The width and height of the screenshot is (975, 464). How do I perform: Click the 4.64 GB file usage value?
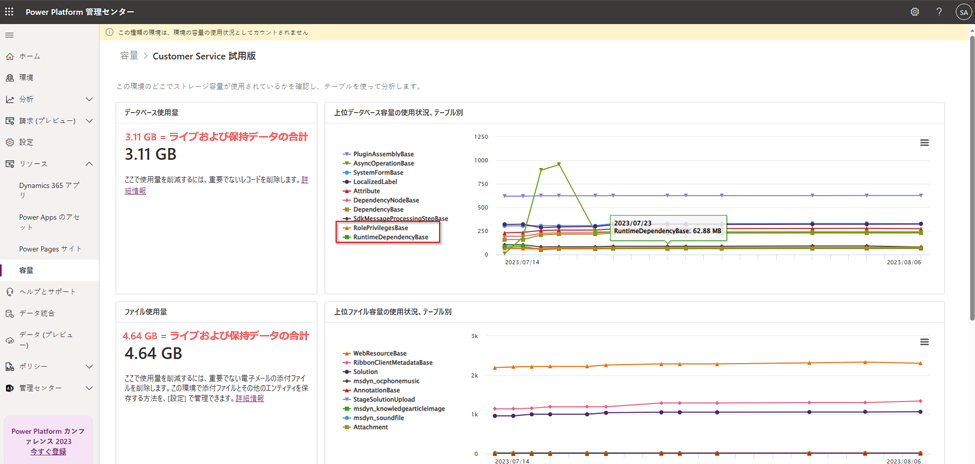pos(154,354)
